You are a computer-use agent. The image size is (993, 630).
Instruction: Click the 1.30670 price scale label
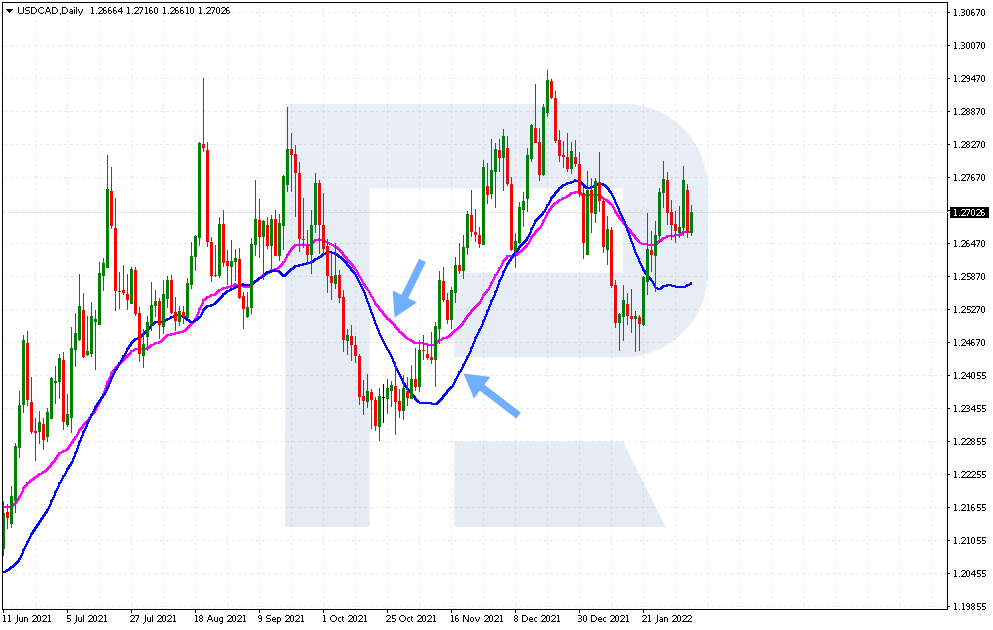pos(969,13)
